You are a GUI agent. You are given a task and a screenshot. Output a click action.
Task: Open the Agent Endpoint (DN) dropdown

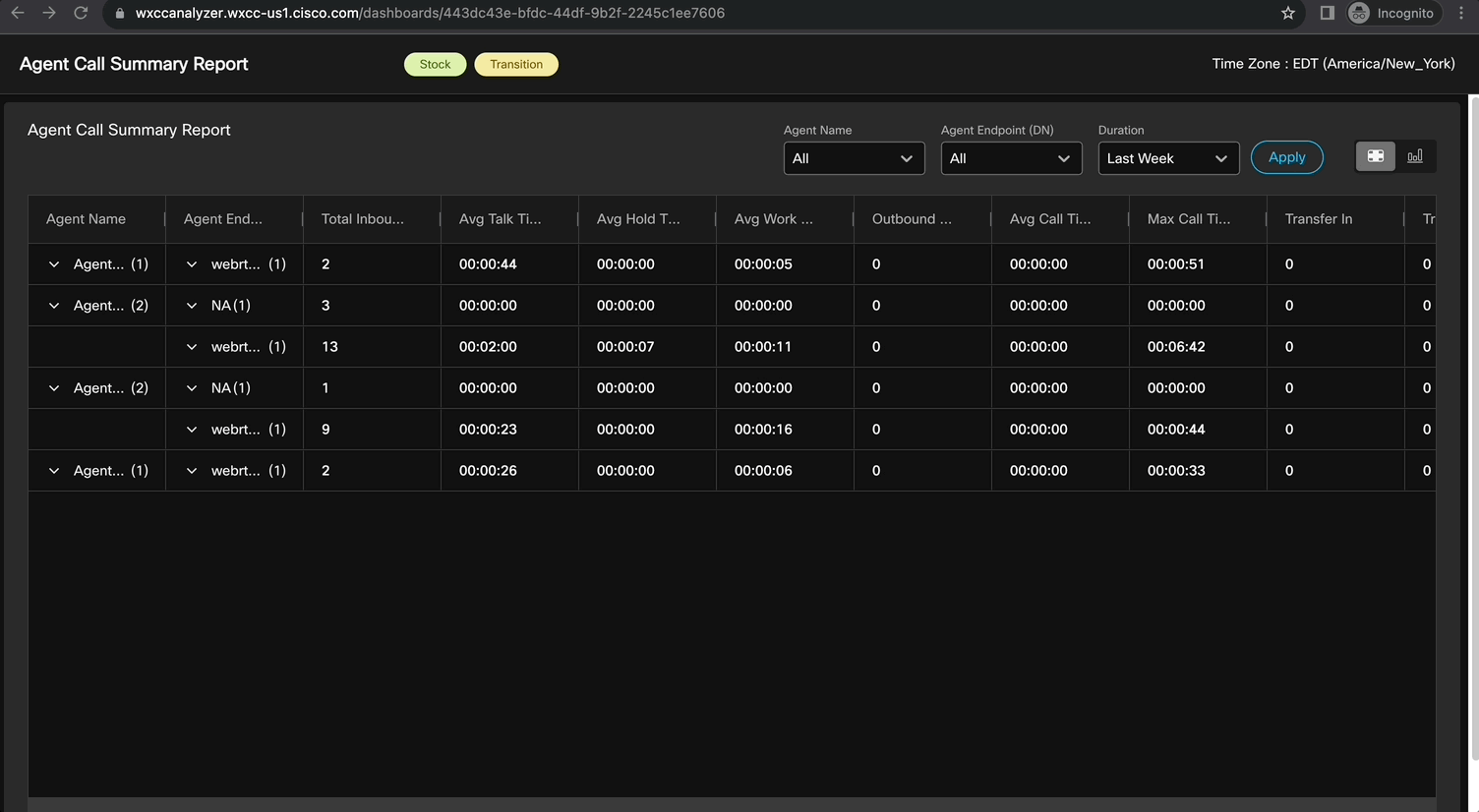1010,158
